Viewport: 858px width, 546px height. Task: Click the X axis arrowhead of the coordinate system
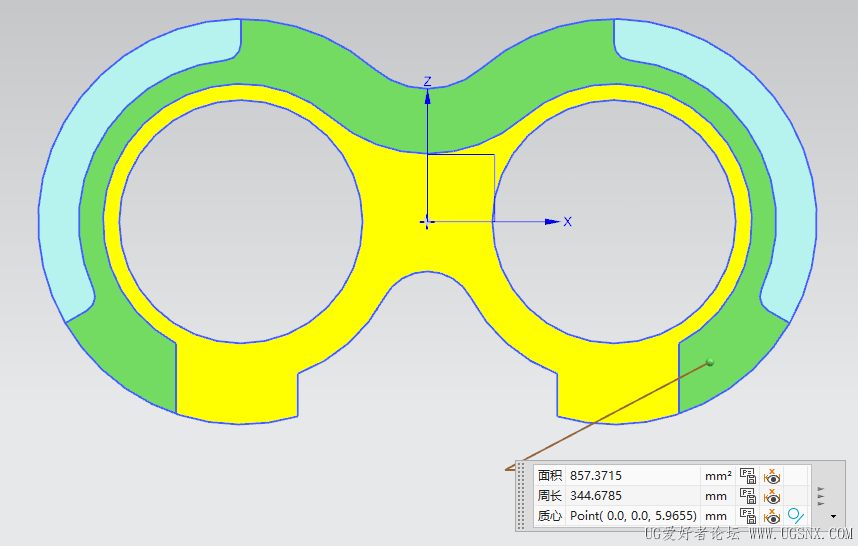[553, 222]
